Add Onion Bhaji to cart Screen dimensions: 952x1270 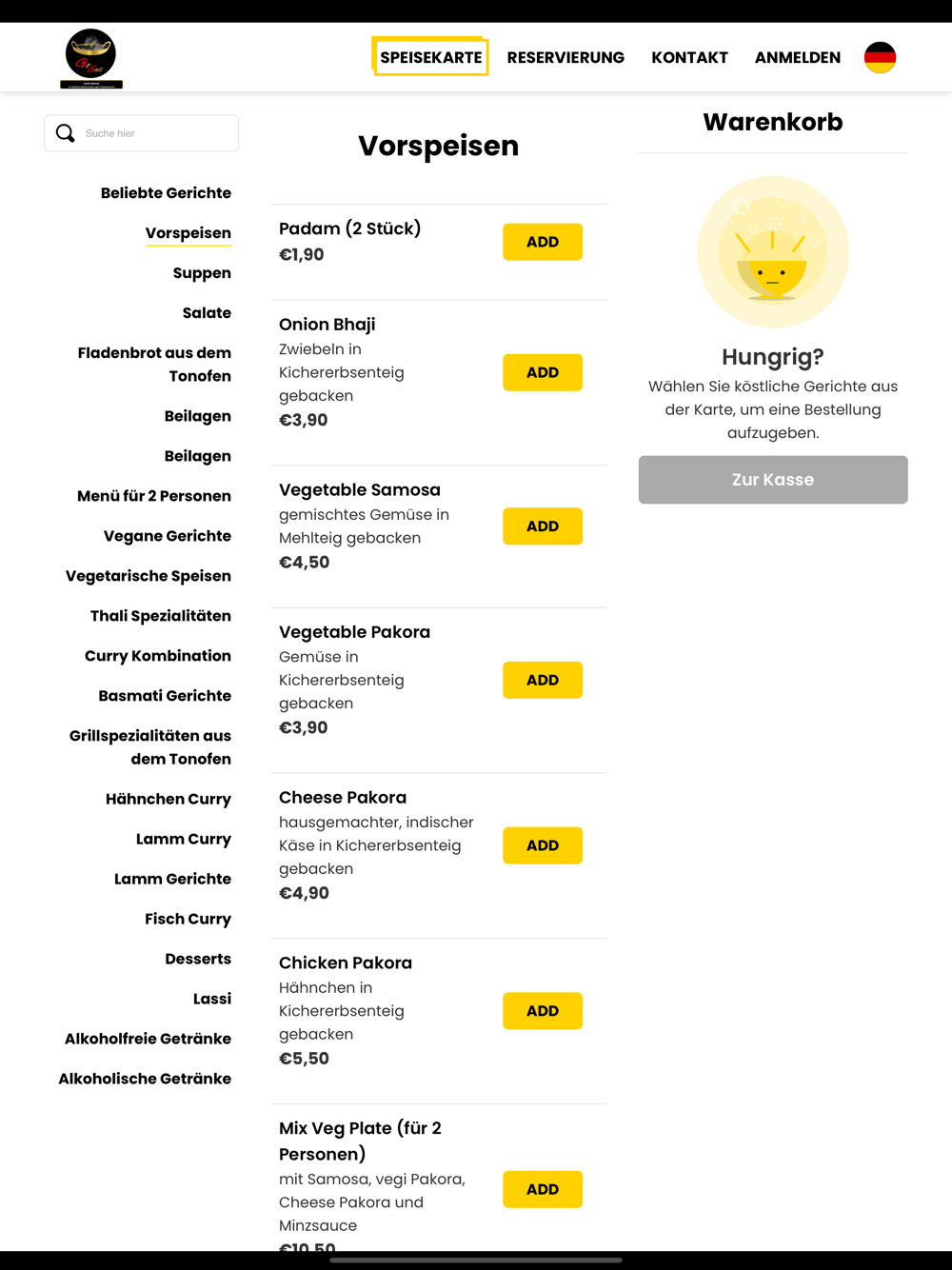tap(542, 372)
